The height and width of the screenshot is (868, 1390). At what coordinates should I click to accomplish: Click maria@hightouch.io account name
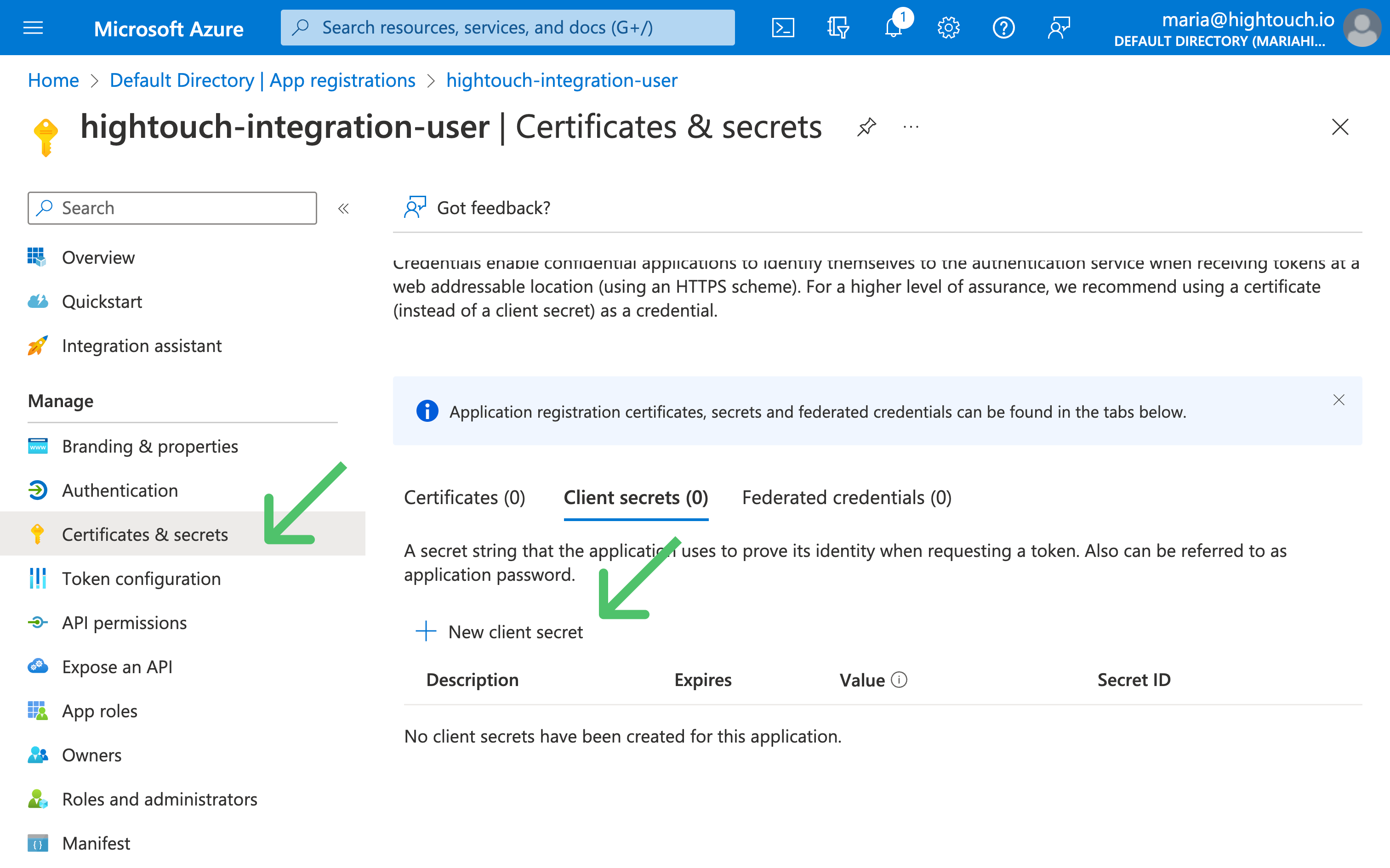point(1248,19)
